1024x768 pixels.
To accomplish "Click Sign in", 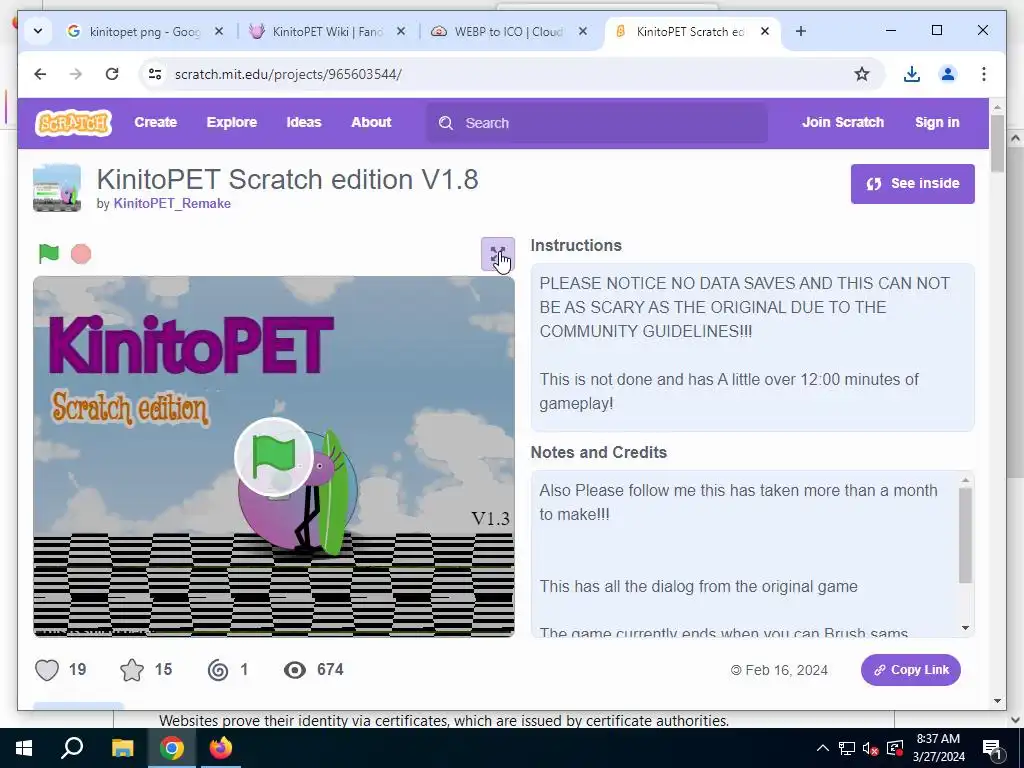I will click(x=937, y=122).
